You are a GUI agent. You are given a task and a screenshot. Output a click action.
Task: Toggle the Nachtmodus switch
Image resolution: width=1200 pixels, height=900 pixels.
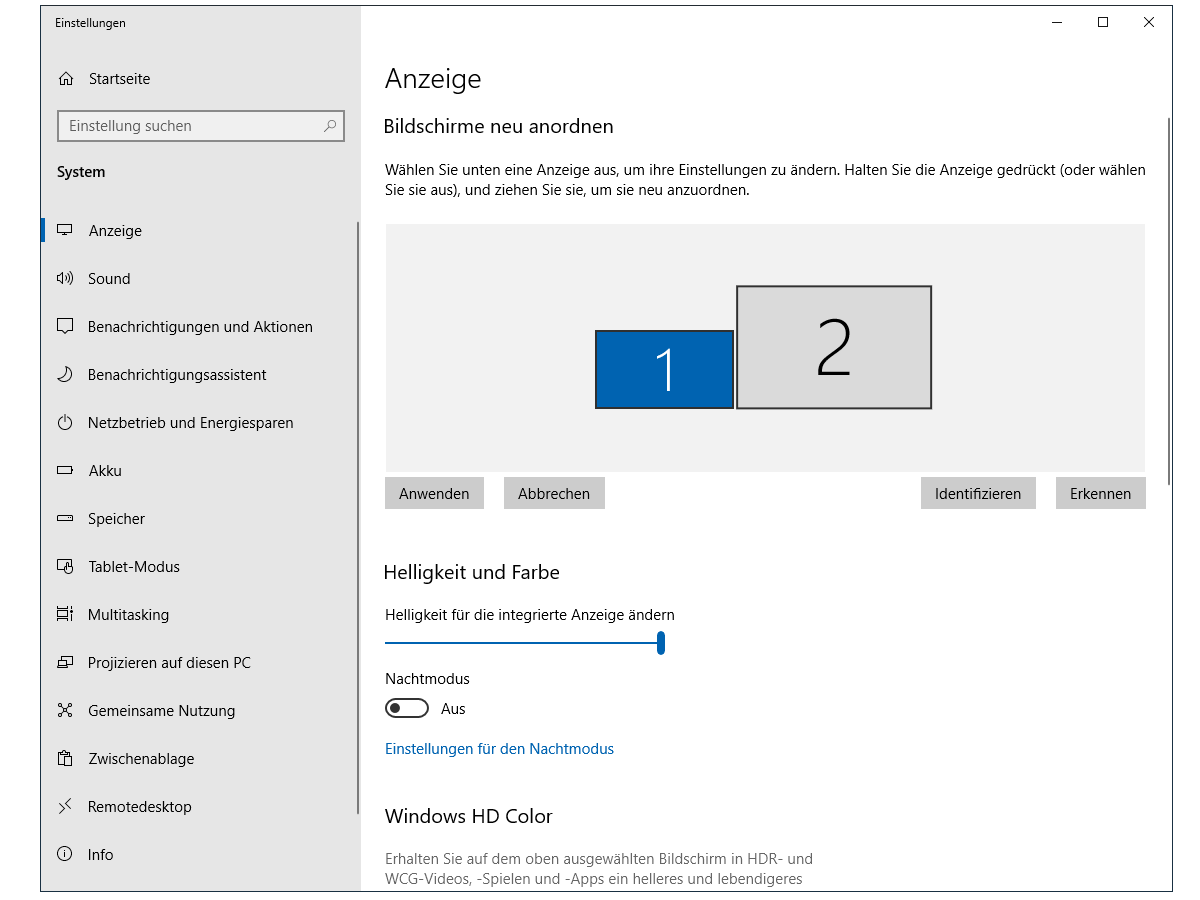(x=406, y=709)
